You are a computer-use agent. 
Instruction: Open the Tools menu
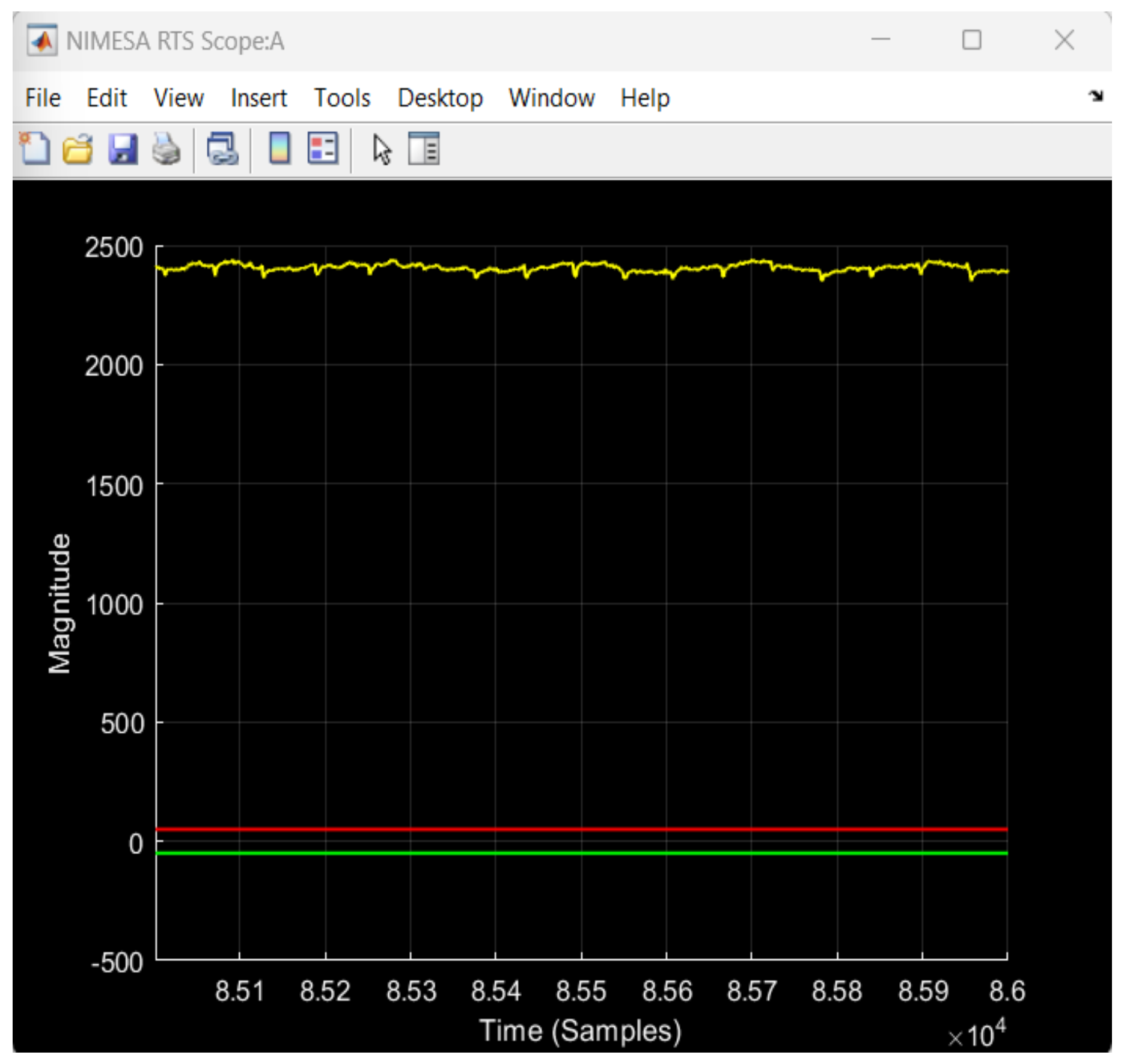click(342, 97)
